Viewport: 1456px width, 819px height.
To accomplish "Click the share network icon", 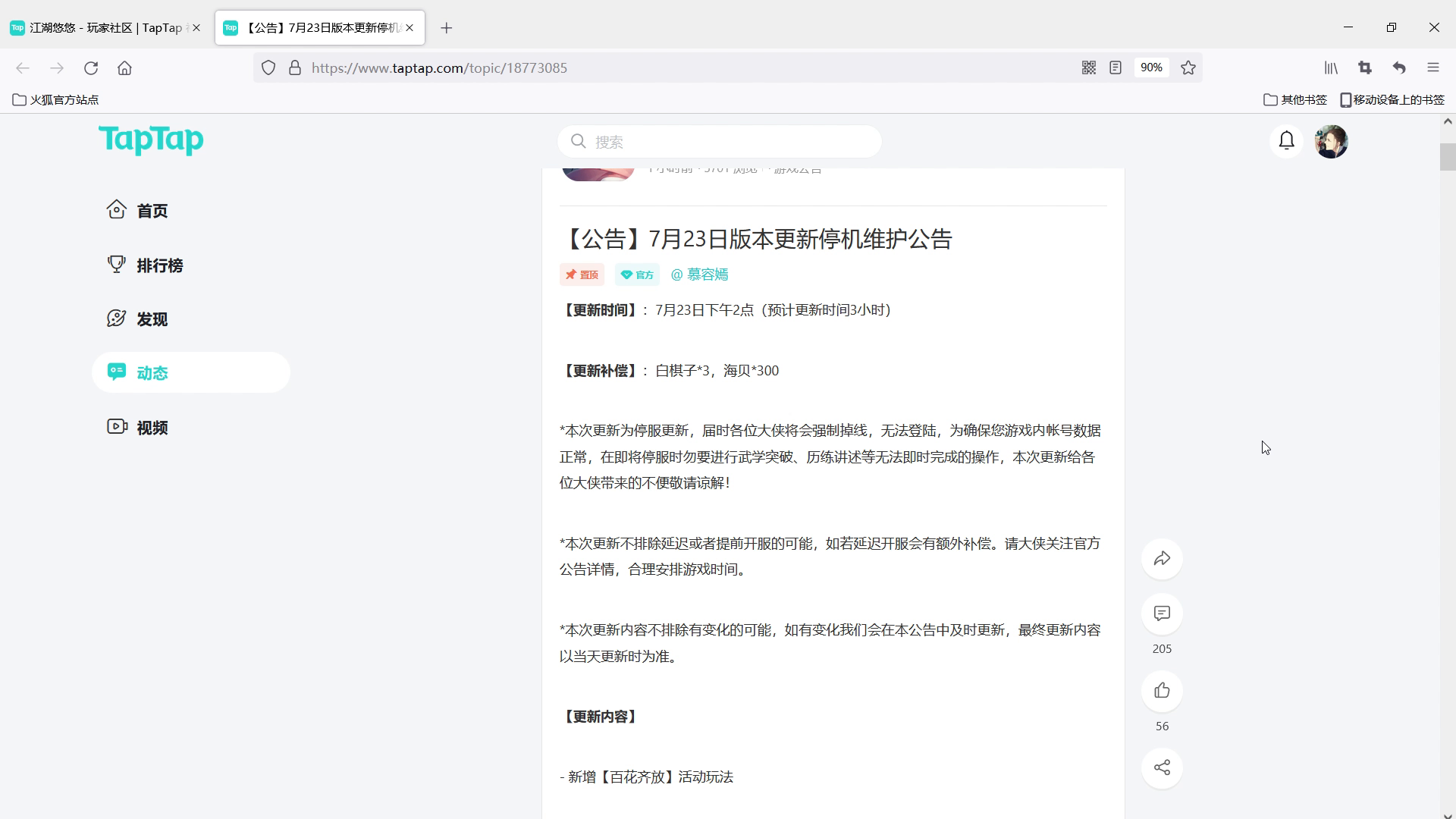I will (x=1162, y=768).
